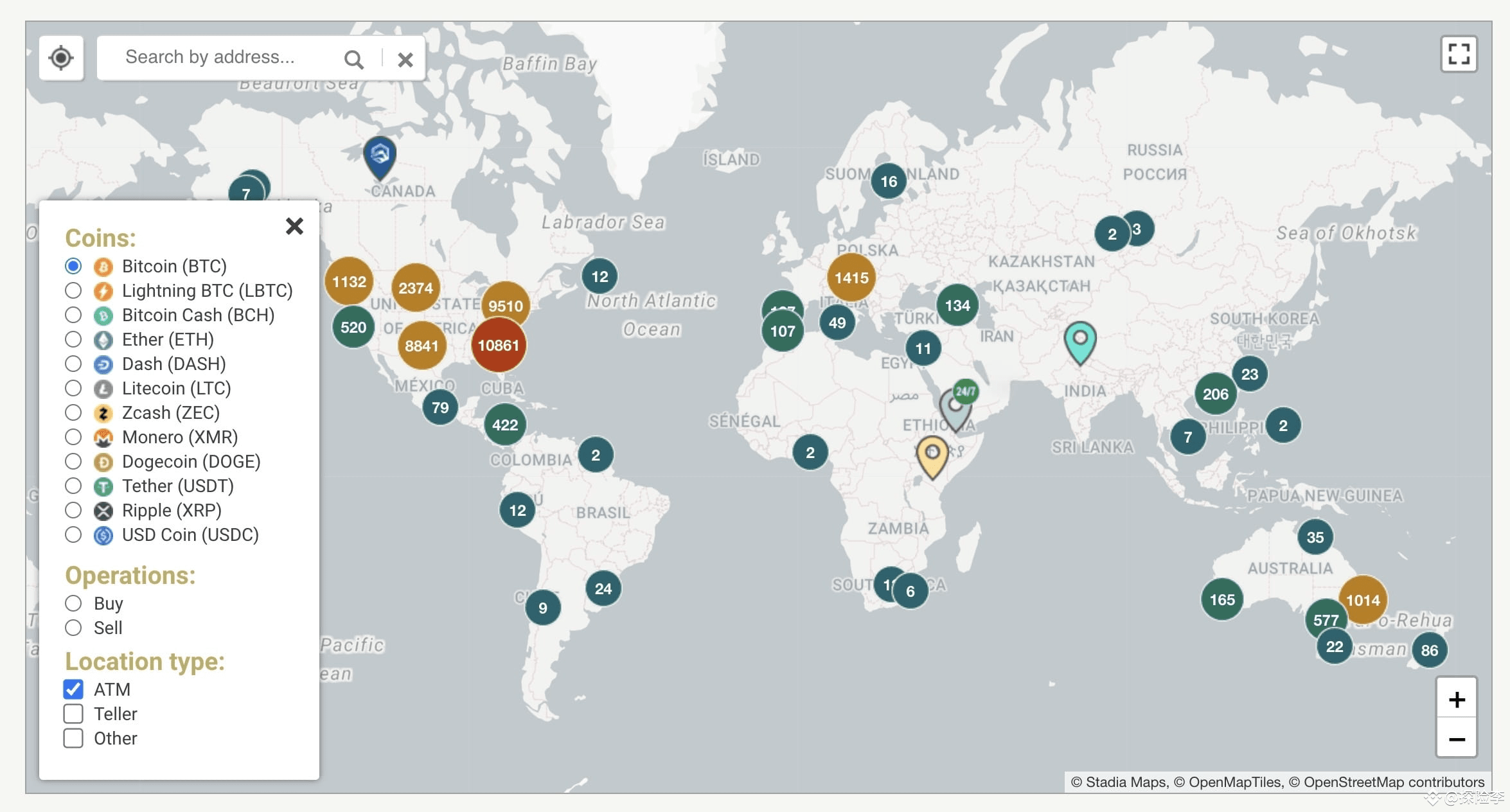Click the search magnifier icon
This screenshot has width=1510, height=812.
(353, 59)
